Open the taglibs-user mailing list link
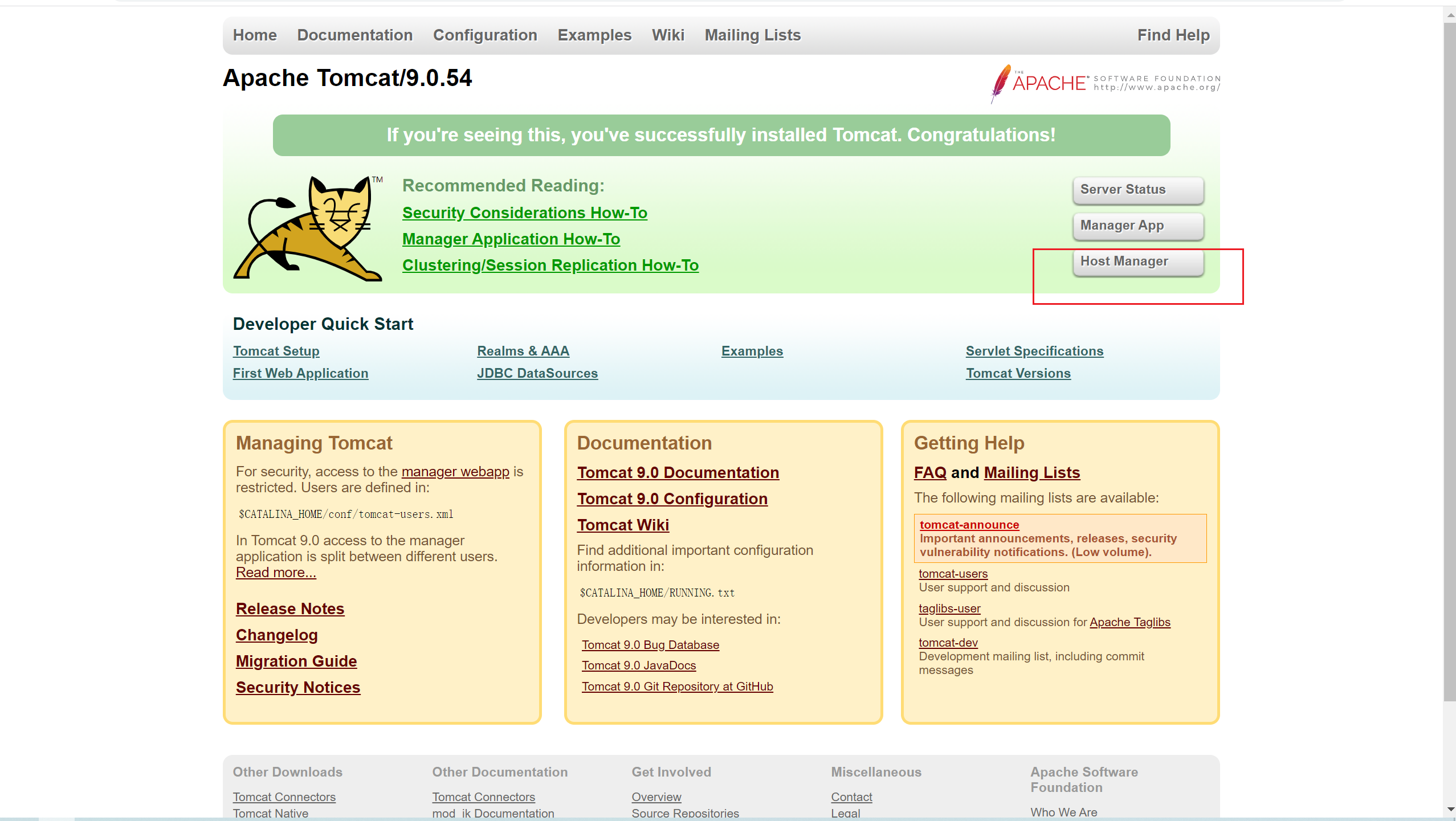1456x821 pixels. point(949,608)
